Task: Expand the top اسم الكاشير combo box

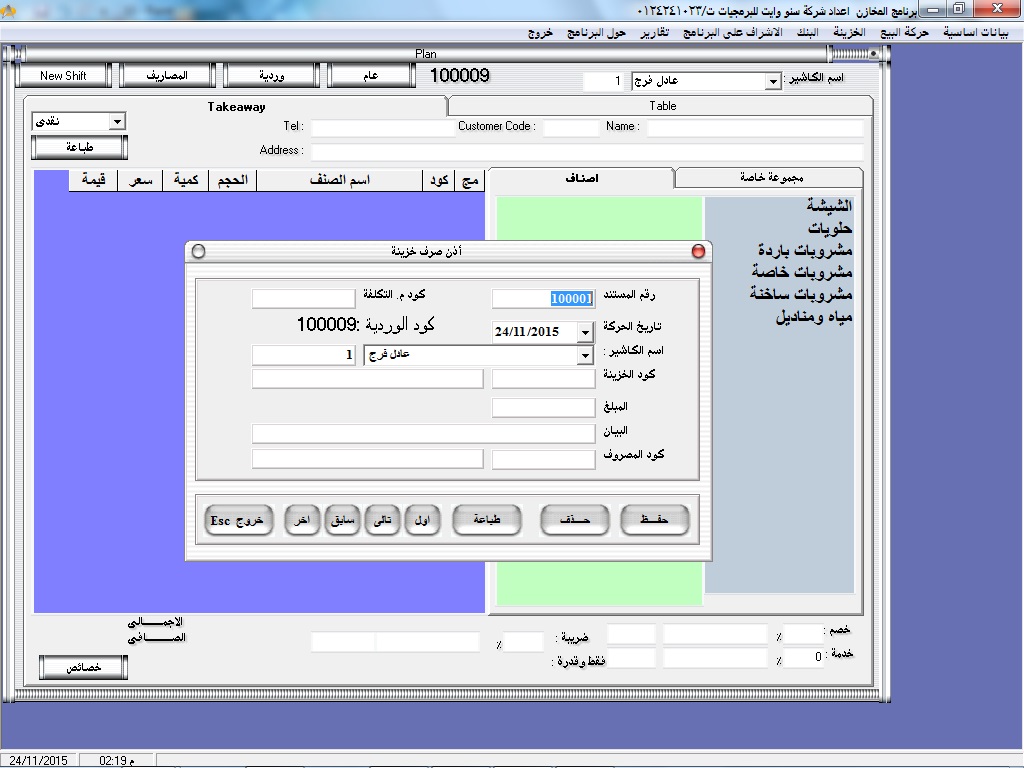Action: coord(773,81)
